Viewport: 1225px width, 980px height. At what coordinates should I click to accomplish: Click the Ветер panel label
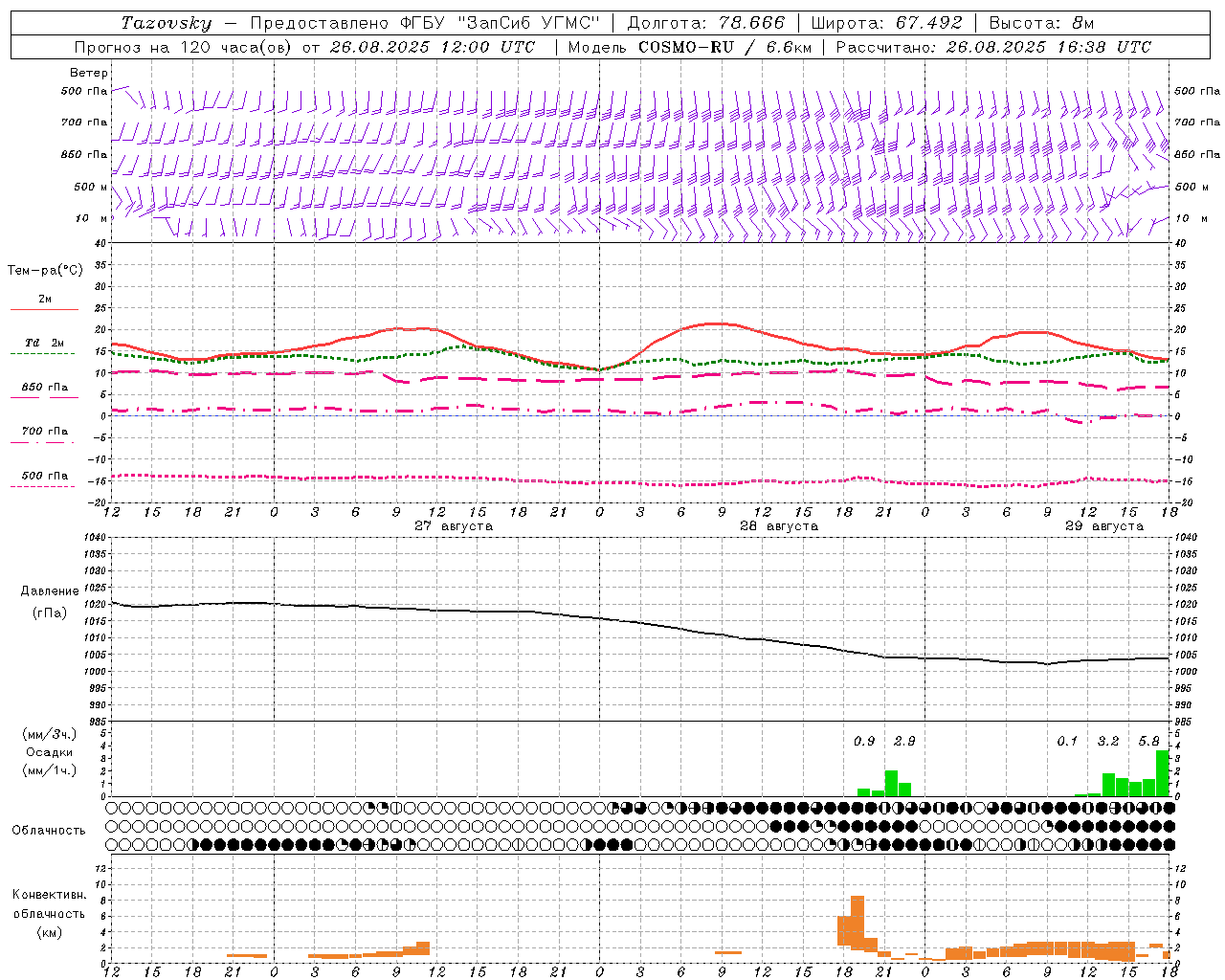pos(89,73)
